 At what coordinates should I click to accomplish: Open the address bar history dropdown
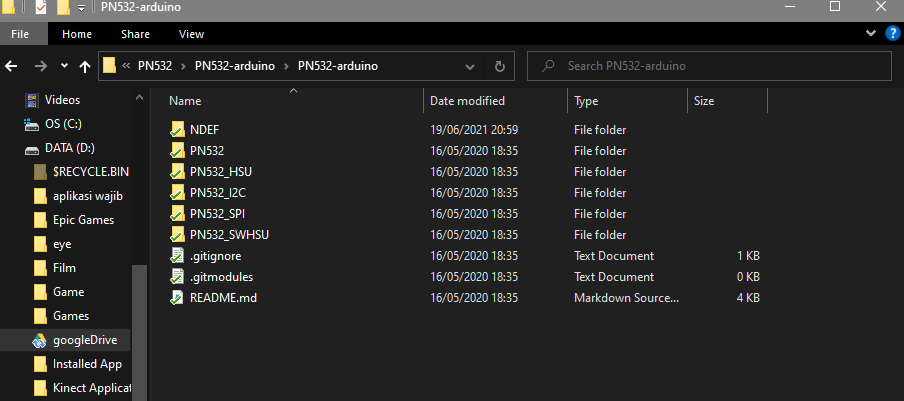471,66
